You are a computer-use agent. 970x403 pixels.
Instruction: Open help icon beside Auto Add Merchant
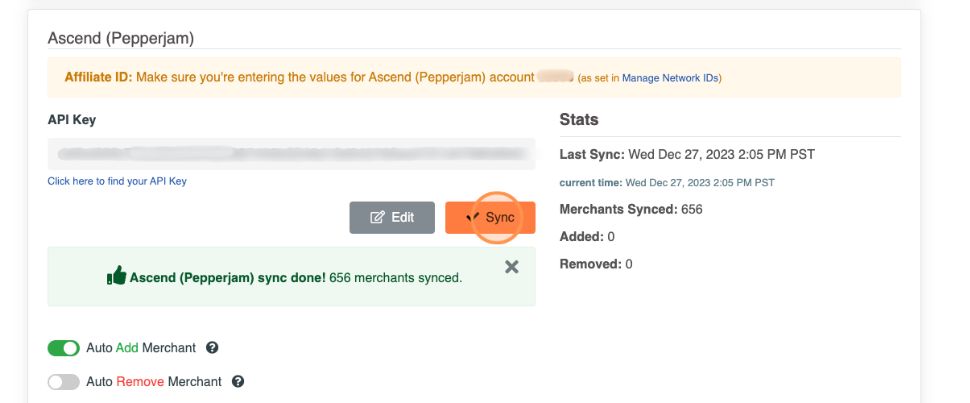pyautogui.click(x=212, y=348)
